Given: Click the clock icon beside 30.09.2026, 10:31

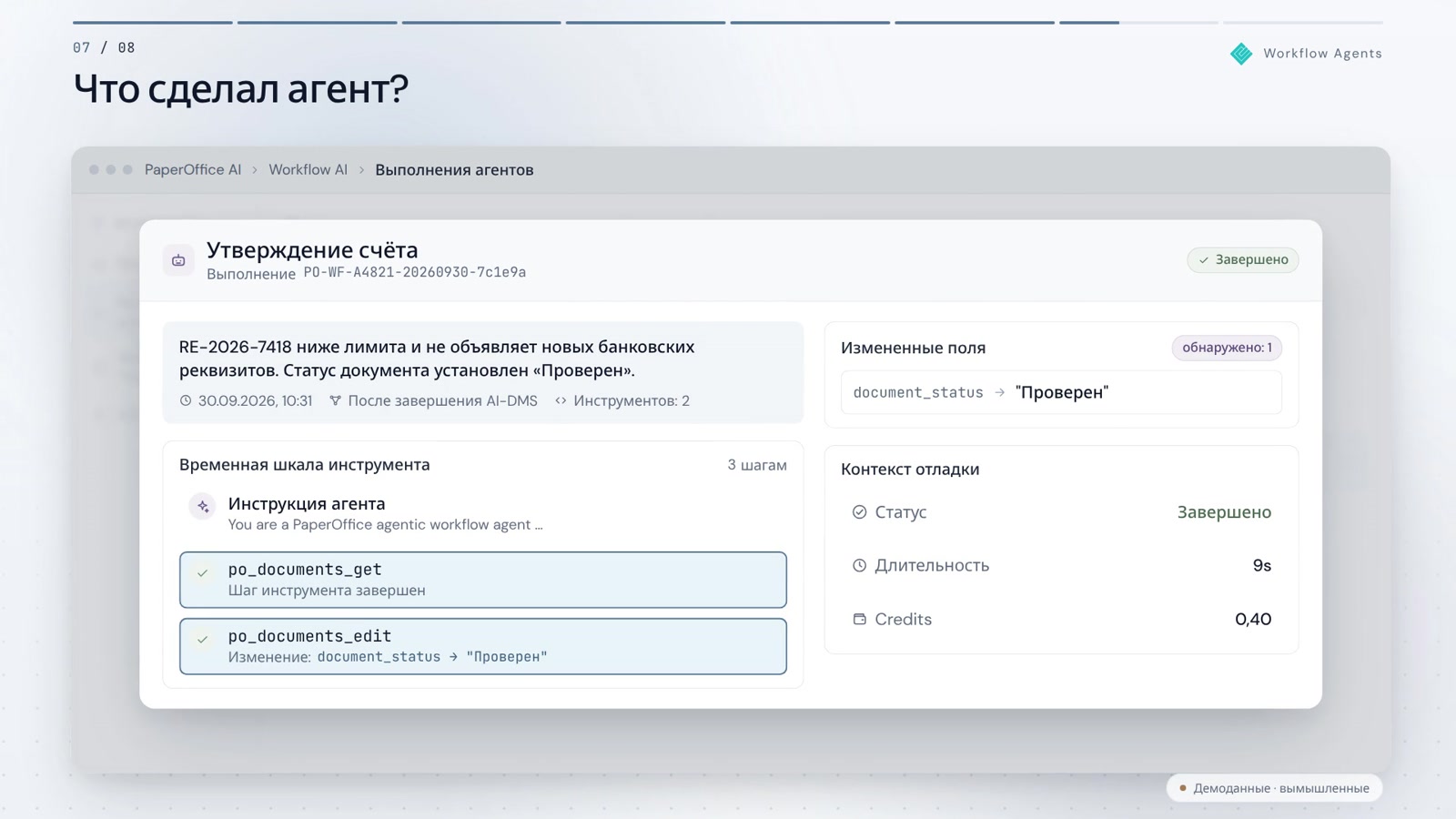Looking at the screenshot, I should click(186, 400).
